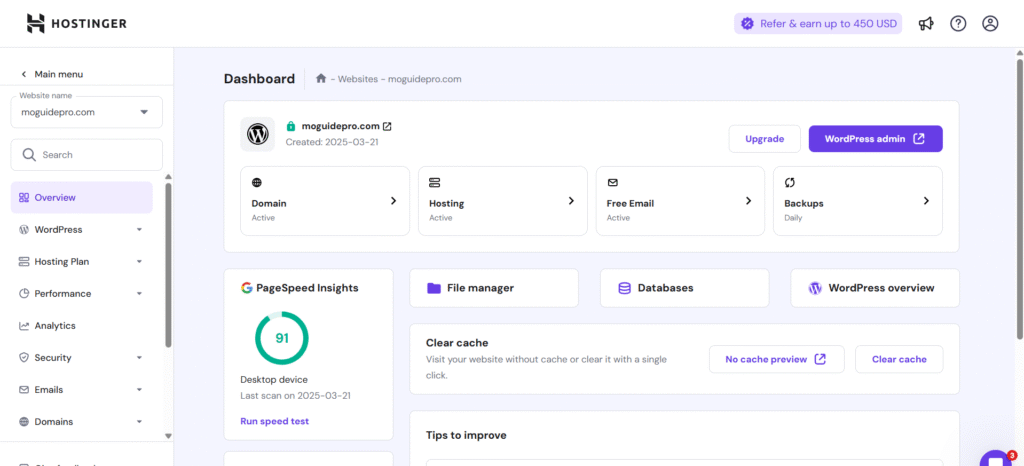This screenshot has height=466, width=1024.
Task: Select Overview in the sidebar
Action: [82, 198]
